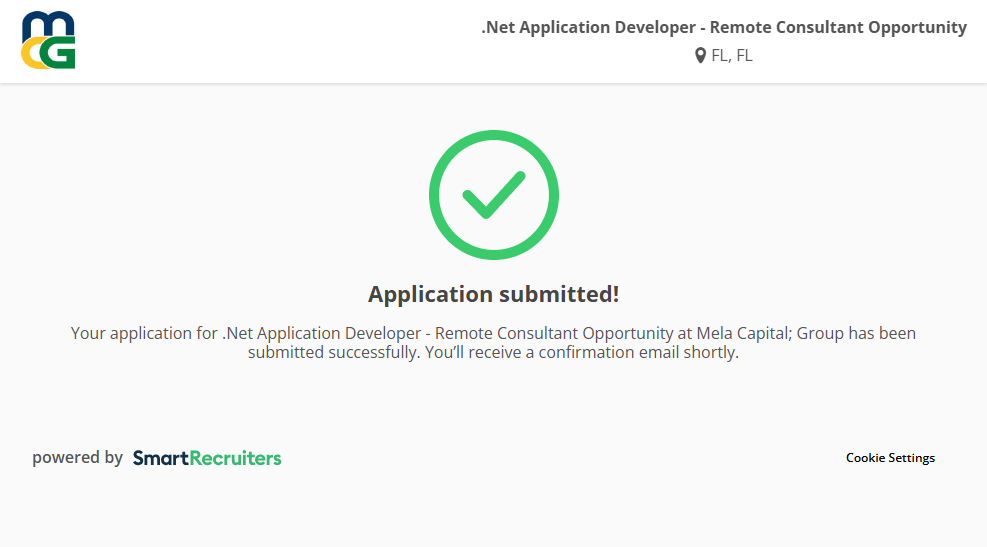Click the green 'Recruiters' part of the logo
This screenshot has height=547, width=987.
(235, 458)
